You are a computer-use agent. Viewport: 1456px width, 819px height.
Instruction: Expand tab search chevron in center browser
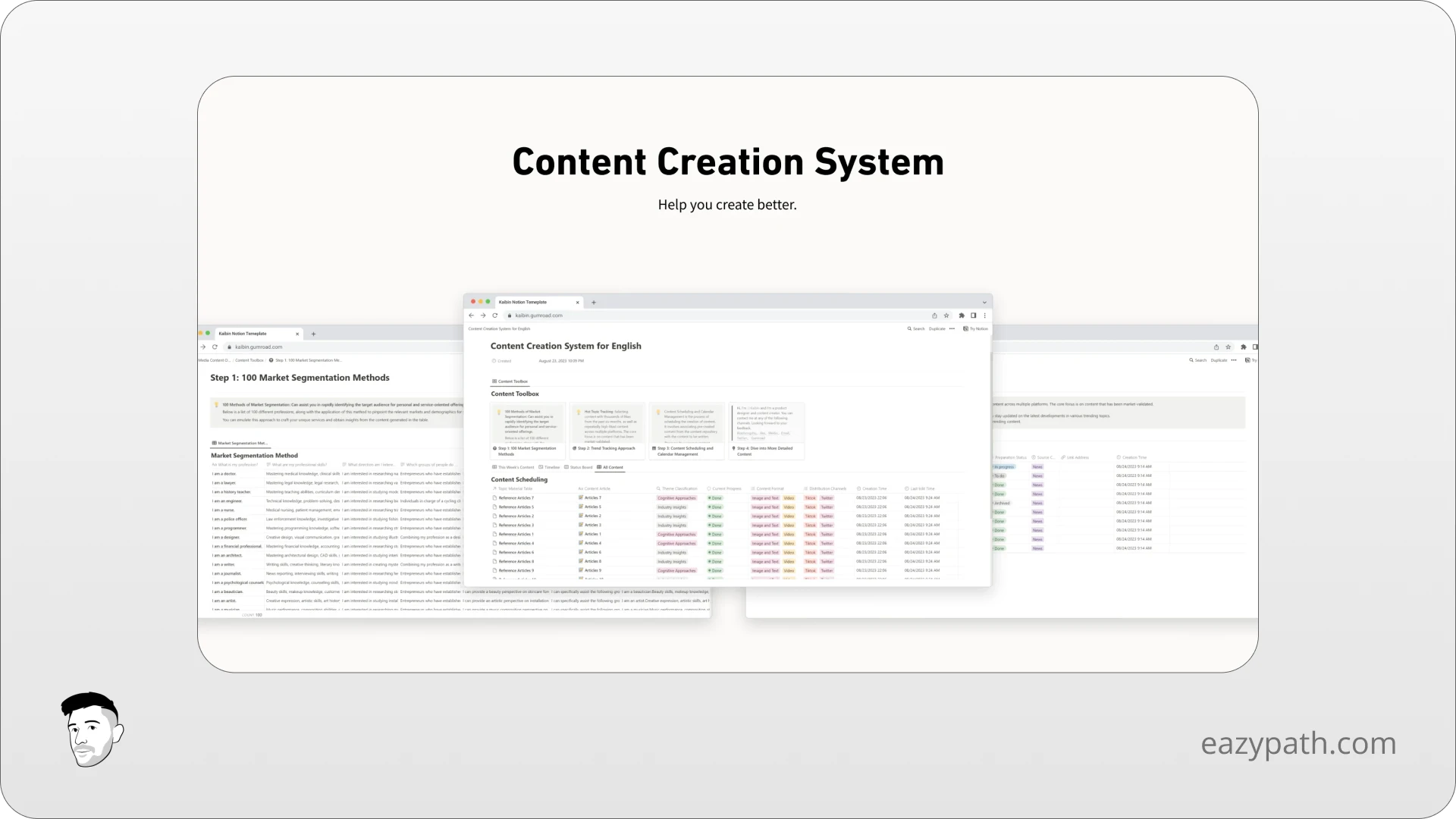click(x=984, y=302)
